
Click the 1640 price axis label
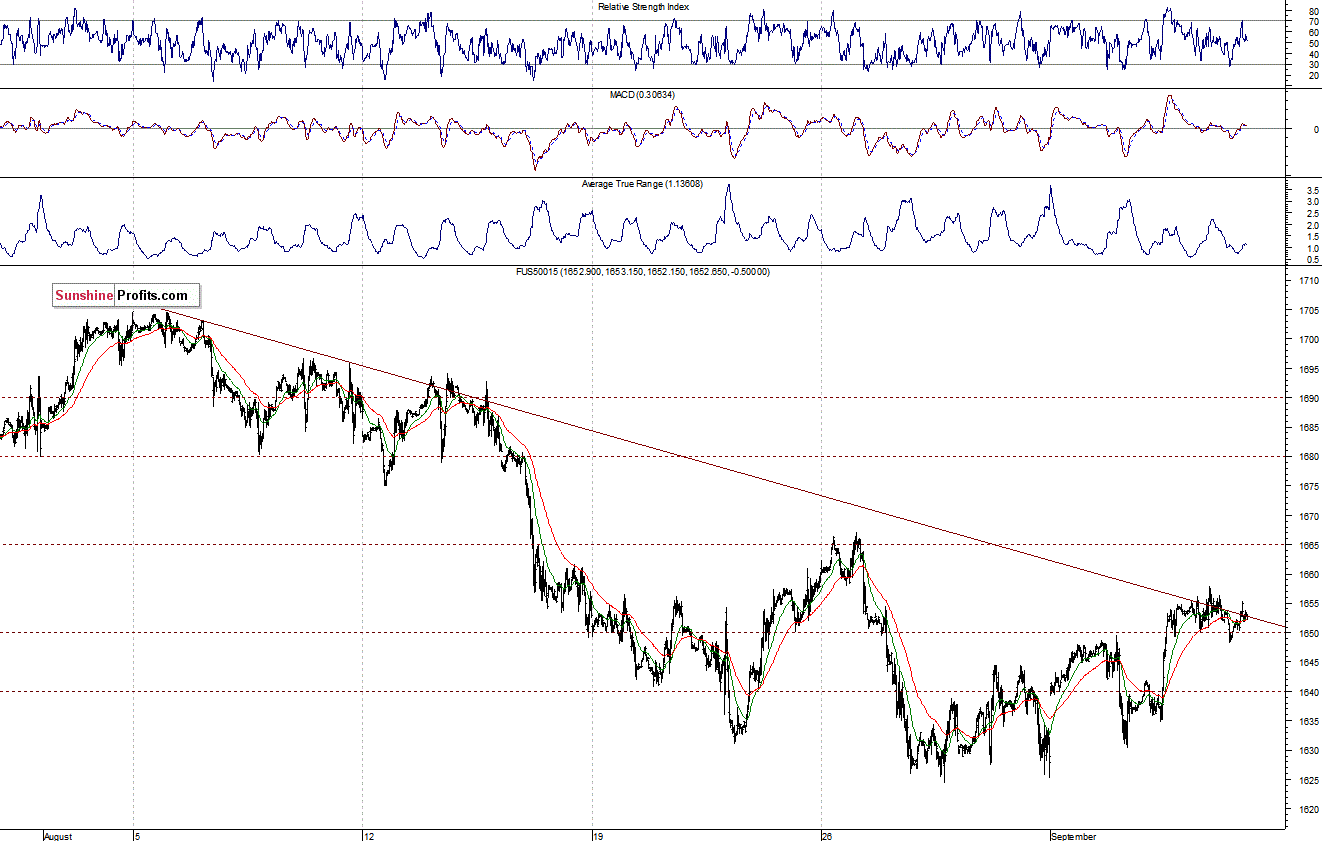point(1307,693)
